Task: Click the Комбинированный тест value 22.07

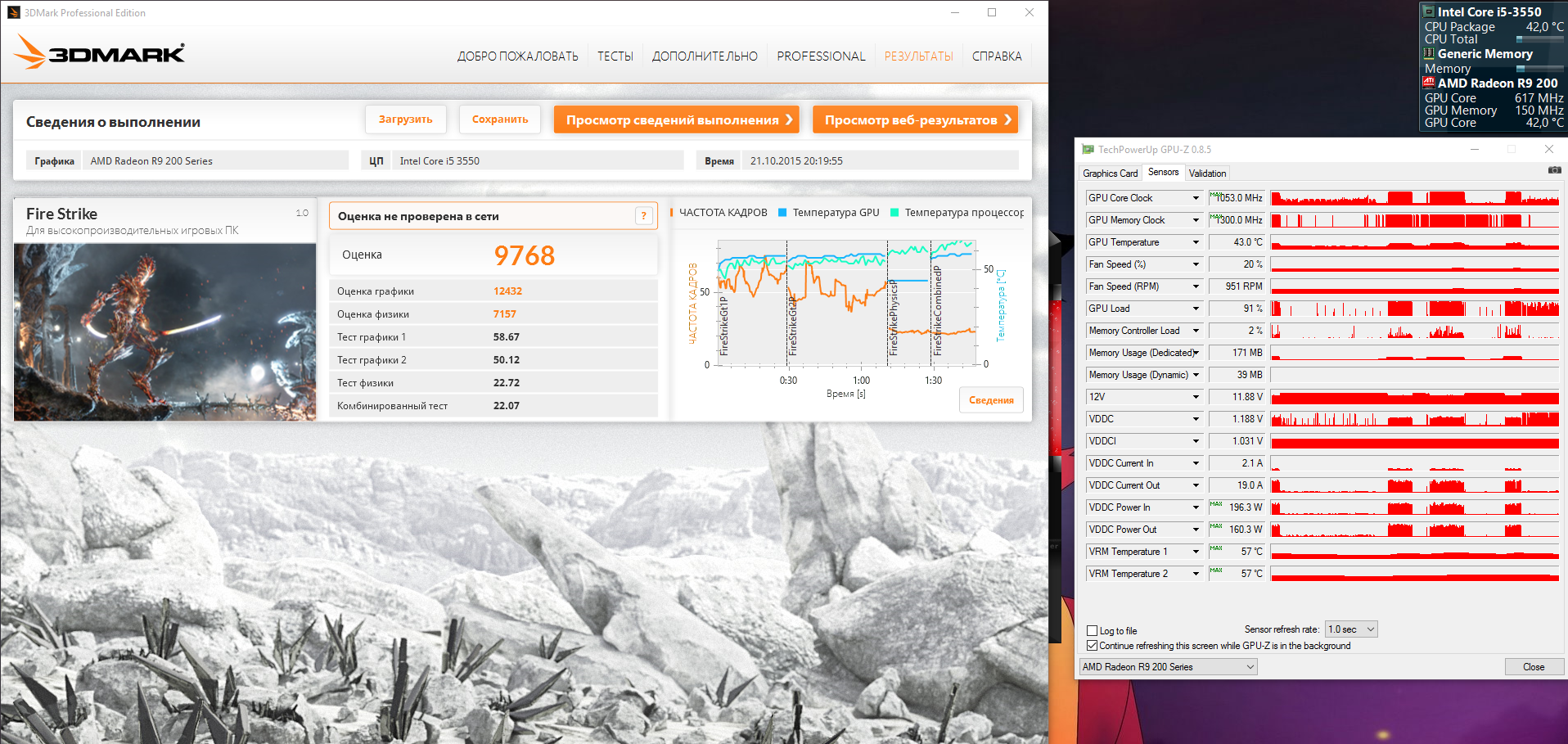Action: pyautogui.click(x=507, y=406)
